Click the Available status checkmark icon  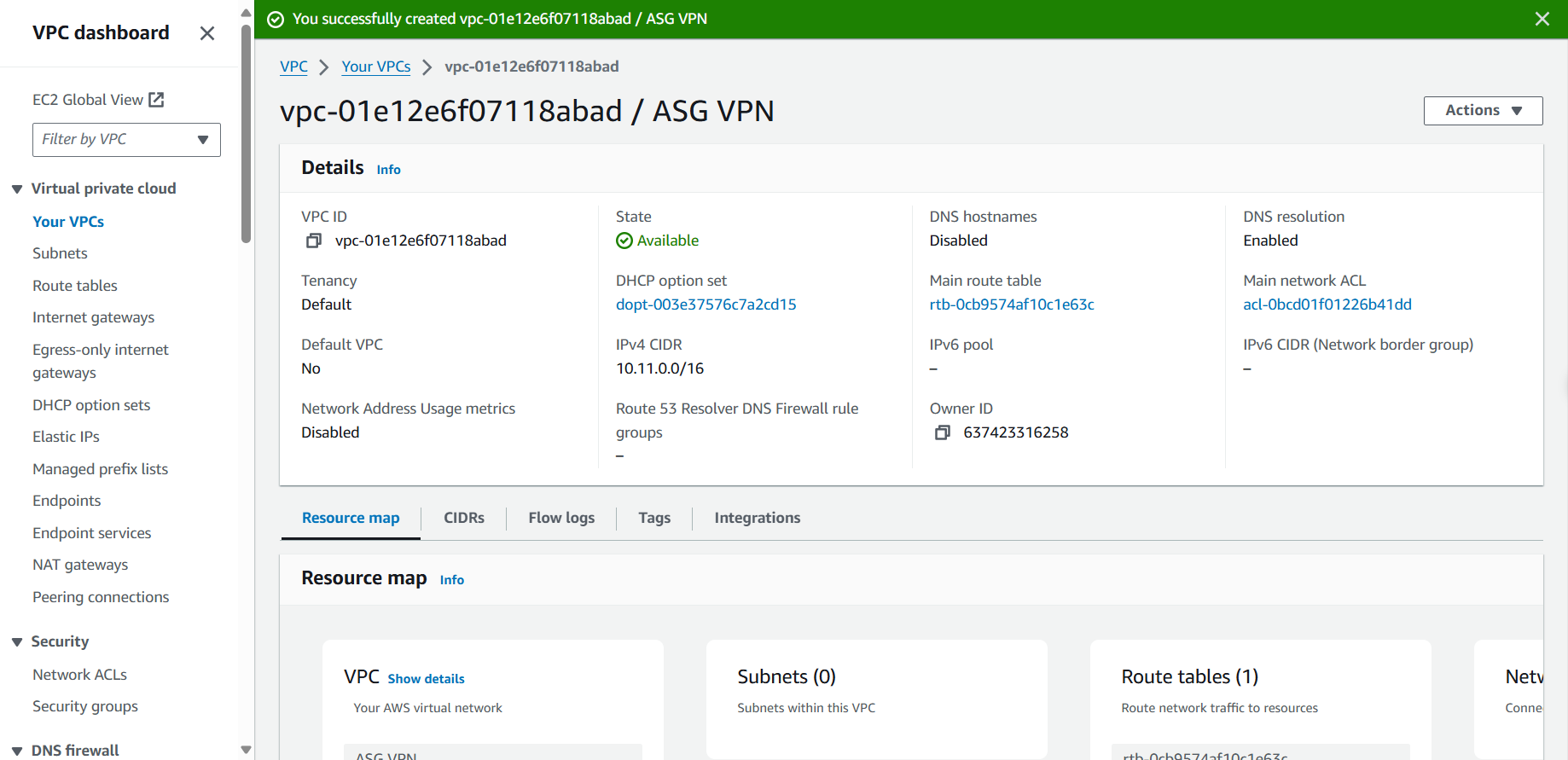[x=624, y=241]
